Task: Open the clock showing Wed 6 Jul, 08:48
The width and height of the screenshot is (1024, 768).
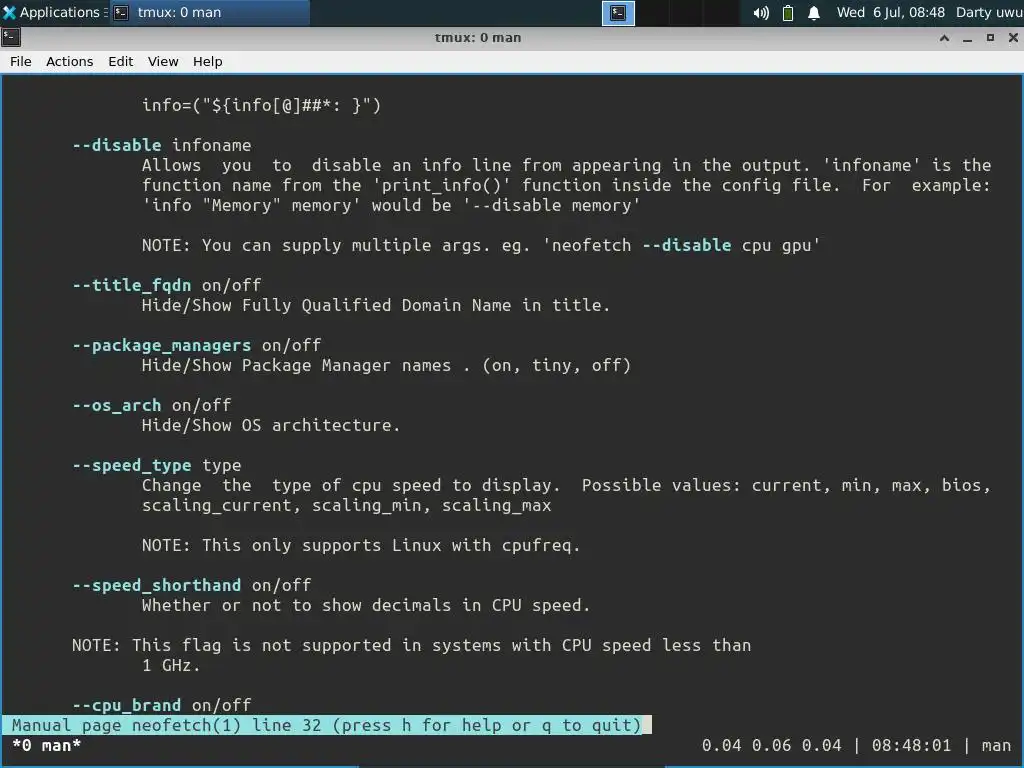Action: [891, 12]
